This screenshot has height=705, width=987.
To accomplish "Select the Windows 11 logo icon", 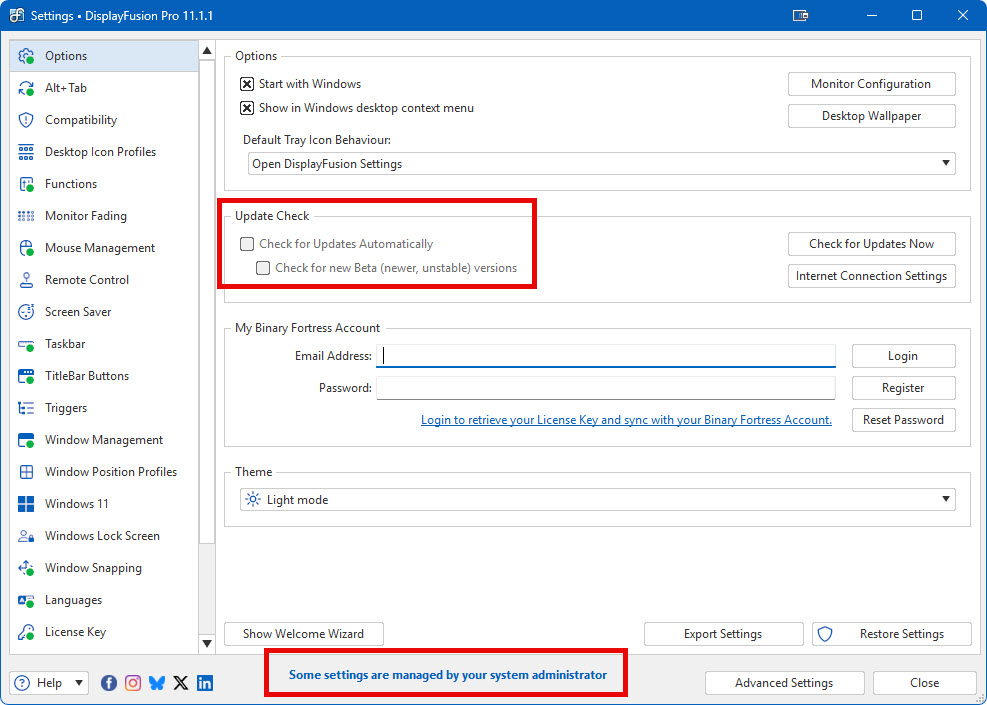I will point(27,504).
